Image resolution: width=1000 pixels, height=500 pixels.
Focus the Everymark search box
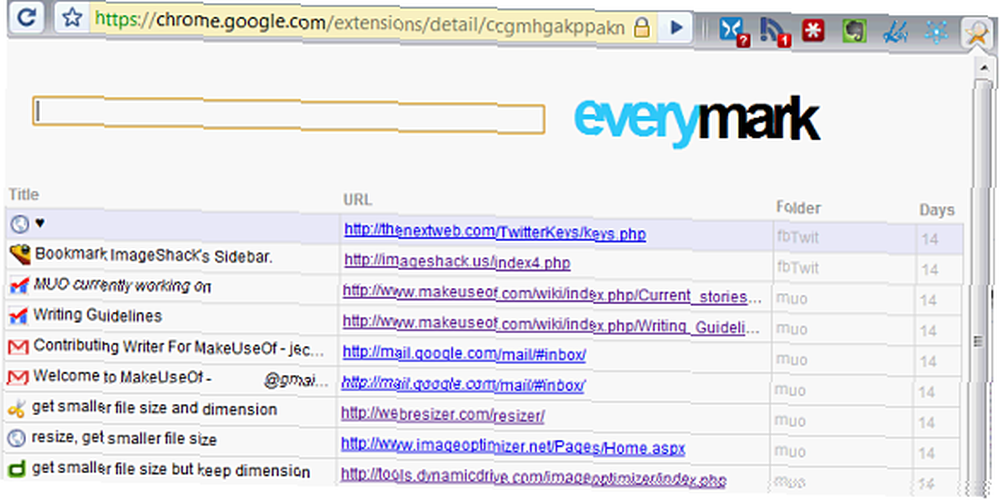pos(288,116)
